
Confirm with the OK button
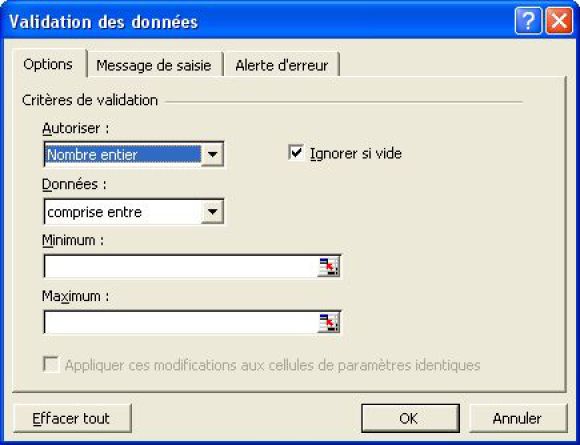(x=410, y=418)
